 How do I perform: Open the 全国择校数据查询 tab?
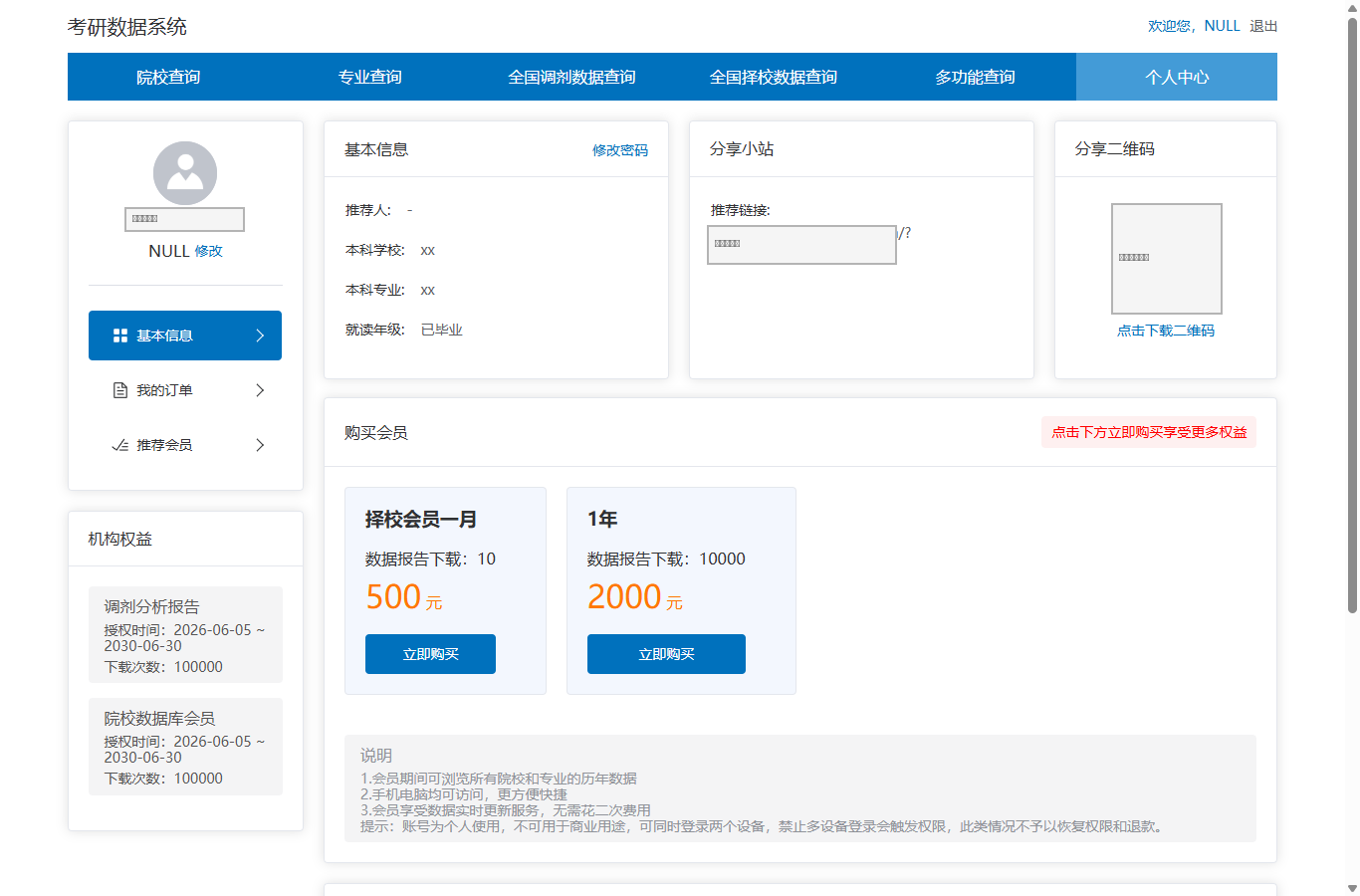coord(774,77)
